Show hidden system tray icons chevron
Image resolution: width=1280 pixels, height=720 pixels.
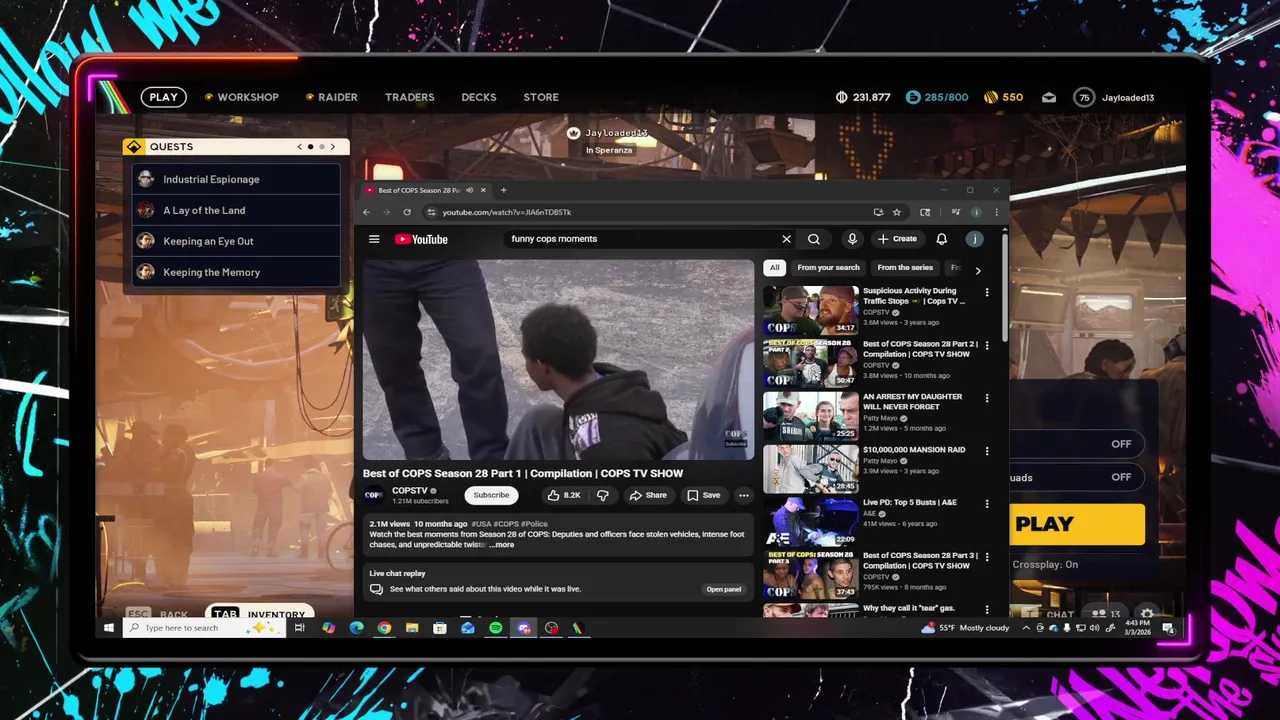[1026, 628]
